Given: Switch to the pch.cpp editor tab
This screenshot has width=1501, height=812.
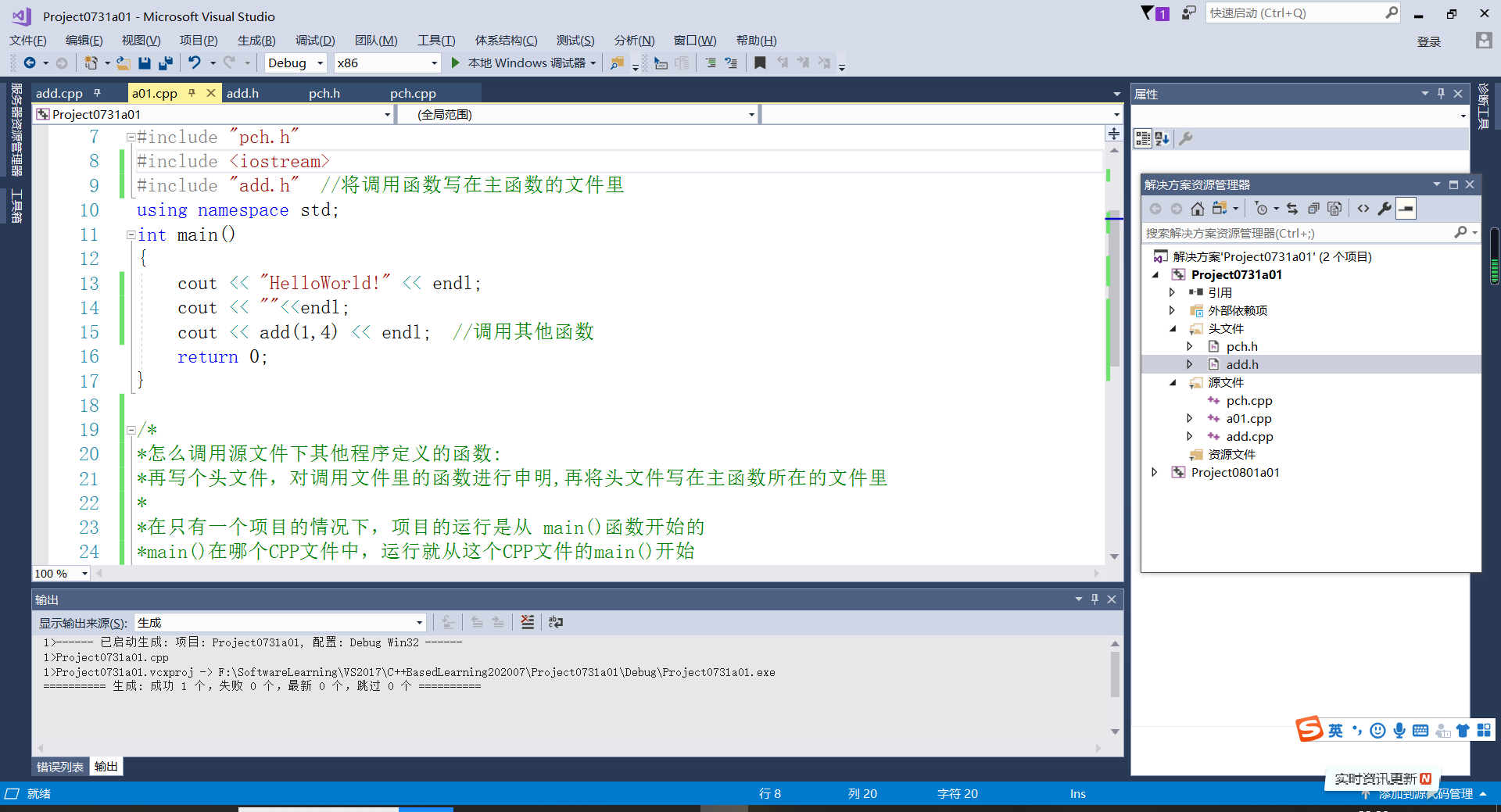Looking at the screenshot, I should (413, 92).
